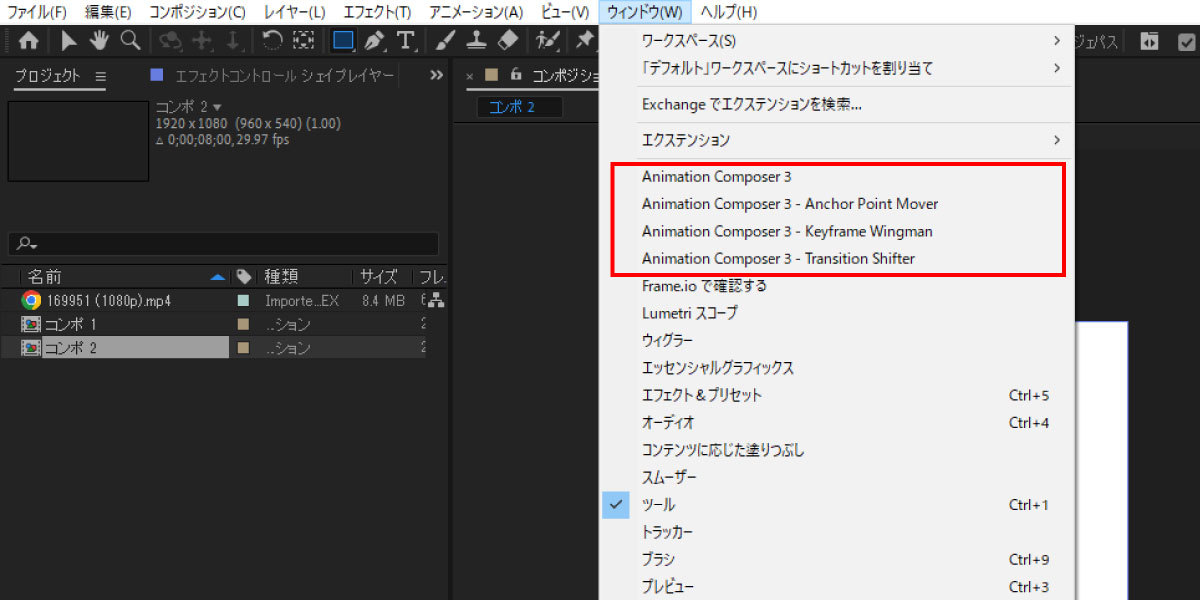Click the label color of 169951 (1080p).mp4

[242, 300]
